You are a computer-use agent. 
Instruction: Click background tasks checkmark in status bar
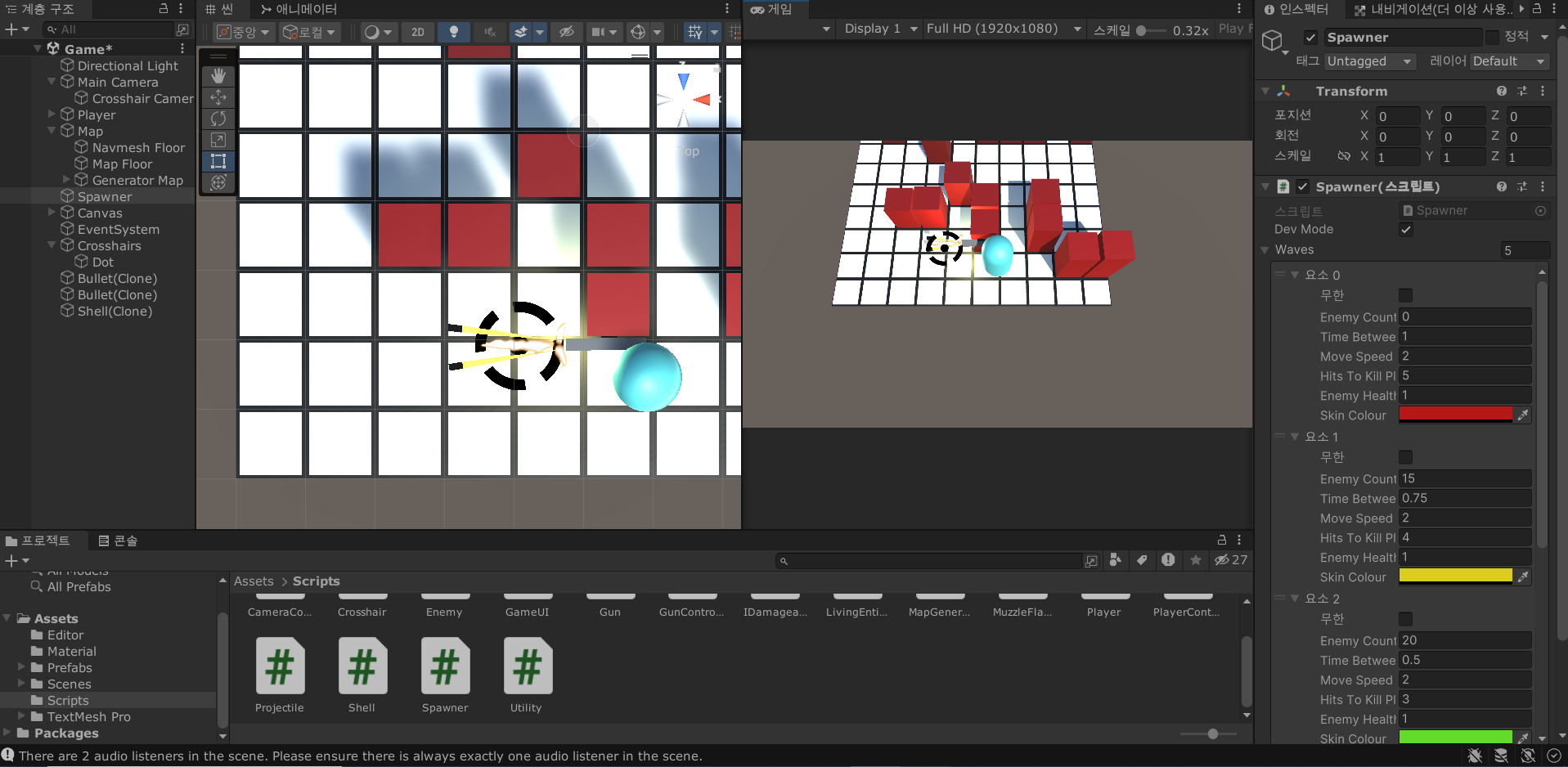(1553, 756)
